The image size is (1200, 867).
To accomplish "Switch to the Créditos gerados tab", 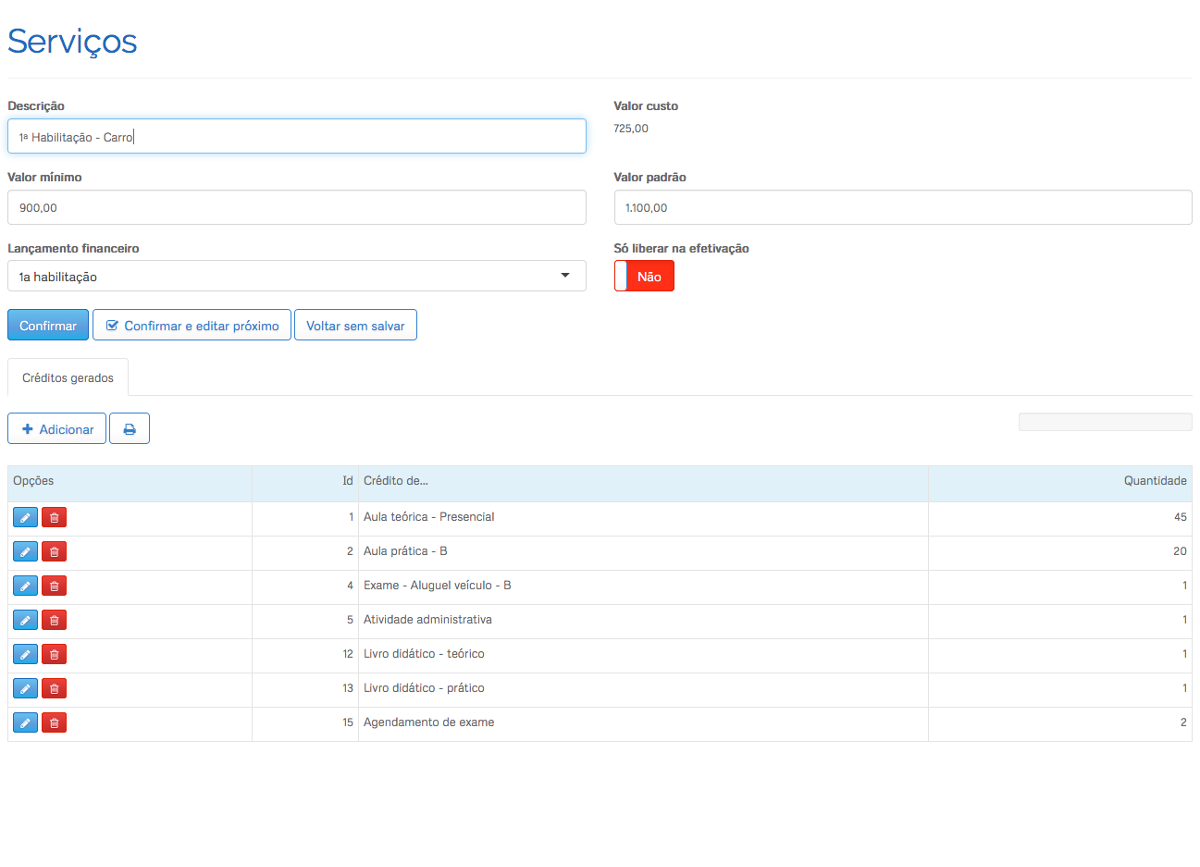I will (68, 378).
